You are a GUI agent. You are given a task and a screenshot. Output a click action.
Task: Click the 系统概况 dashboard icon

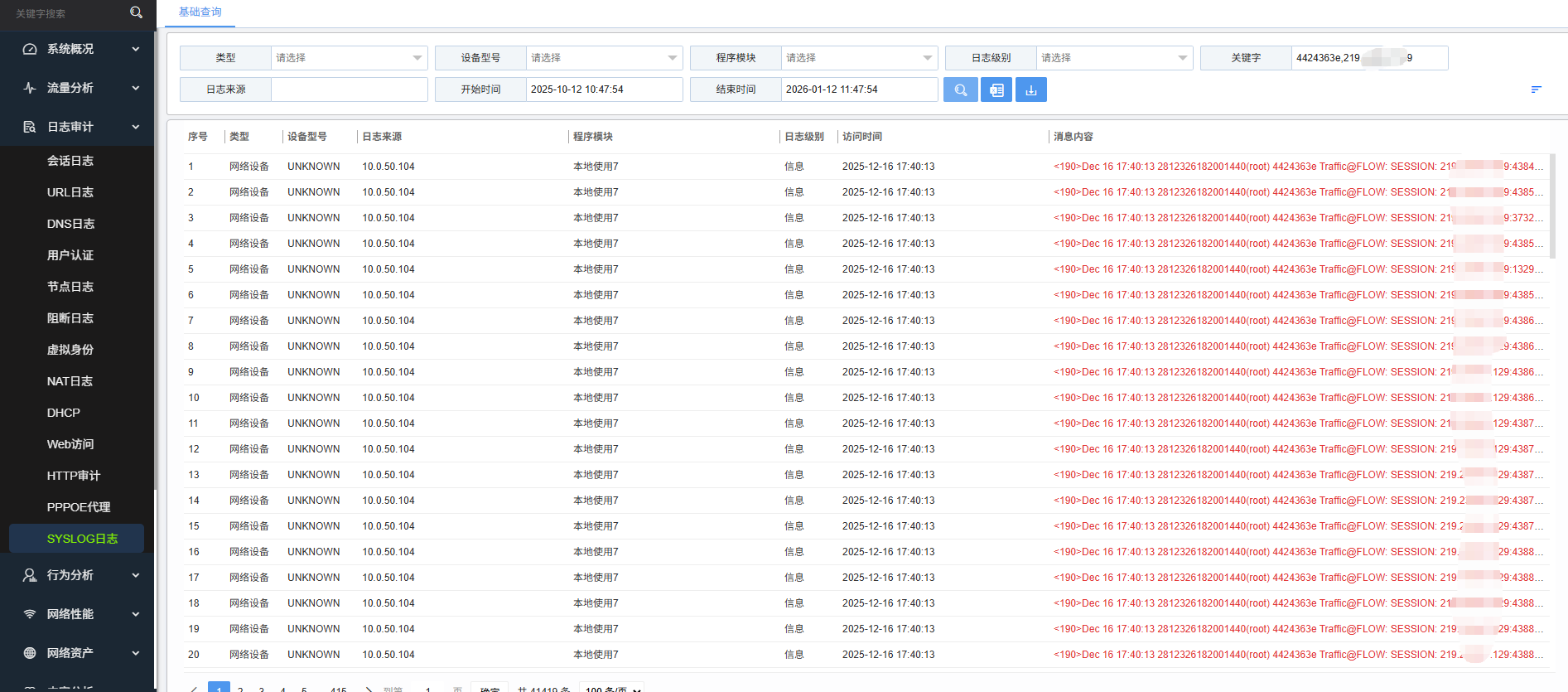(x=30, y=49)
